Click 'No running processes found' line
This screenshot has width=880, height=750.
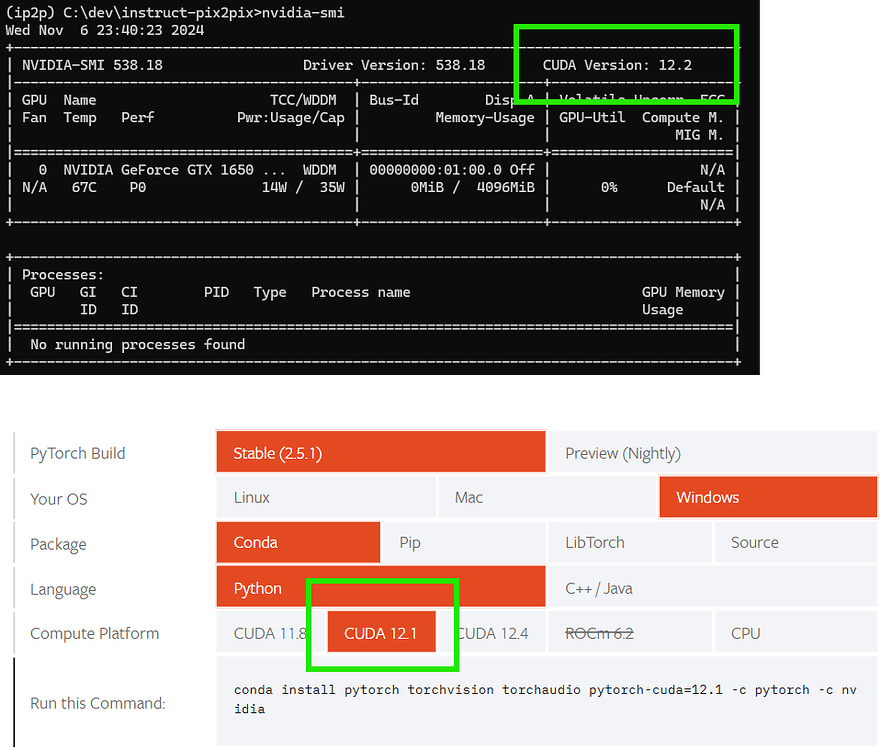(138, 344)
